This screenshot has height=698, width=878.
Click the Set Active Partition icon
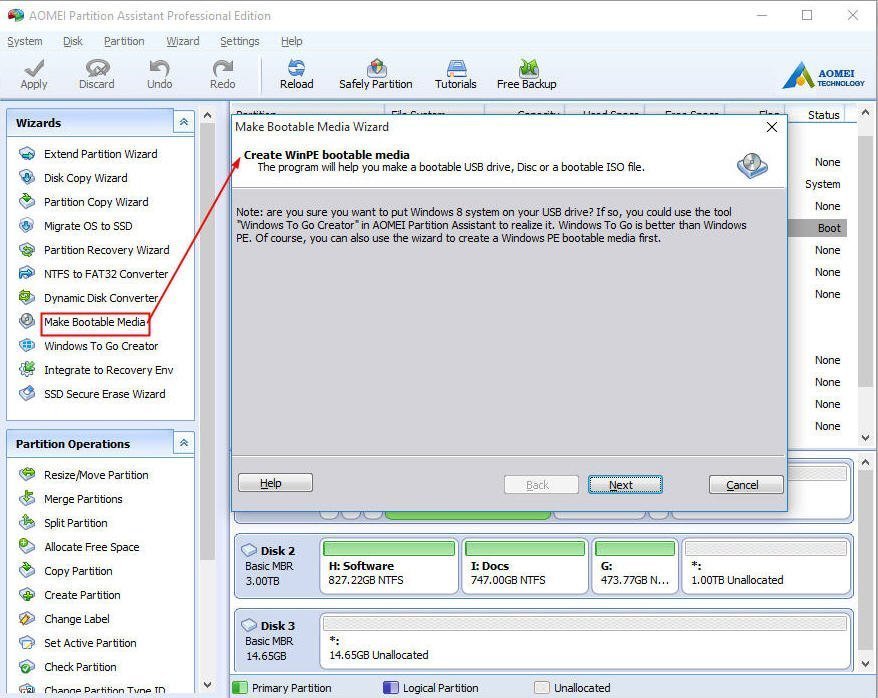click(x=27, y=643)
